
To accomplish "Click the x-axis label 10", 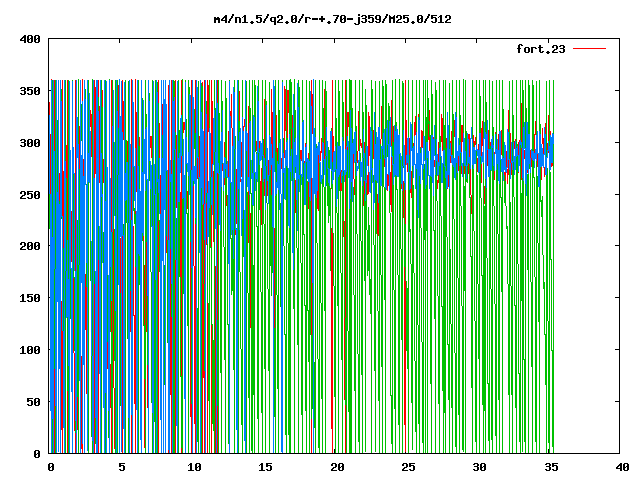I will click(x=194, y=467).
